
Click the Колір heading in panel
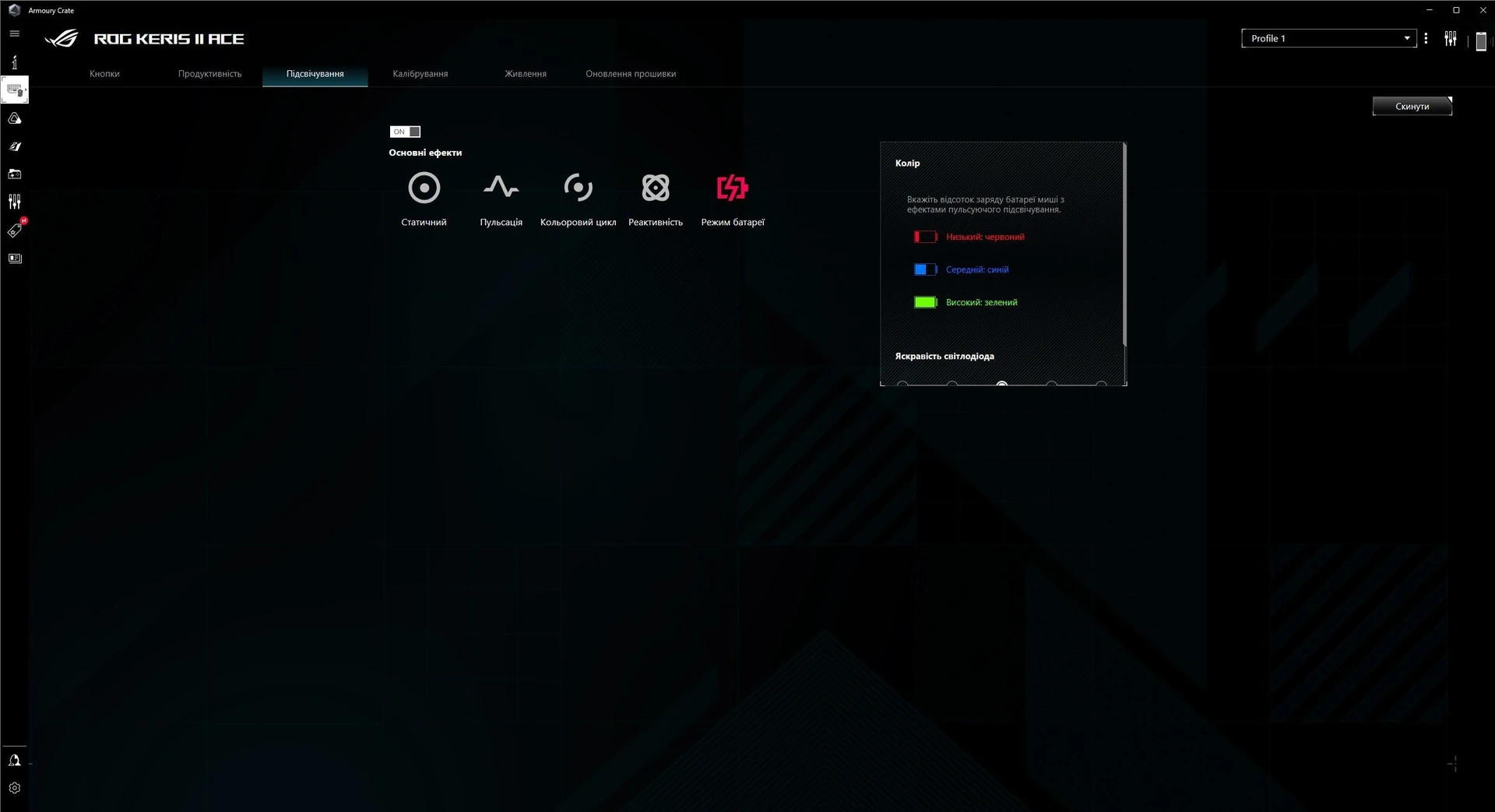click(907, 163)
